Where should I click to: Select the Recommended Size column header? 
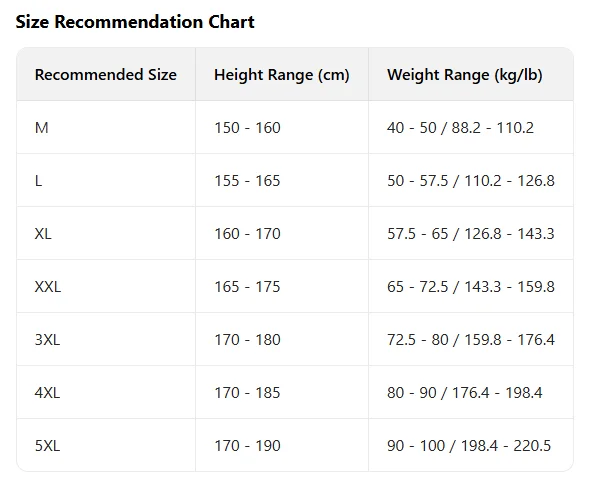click(105, 75)
